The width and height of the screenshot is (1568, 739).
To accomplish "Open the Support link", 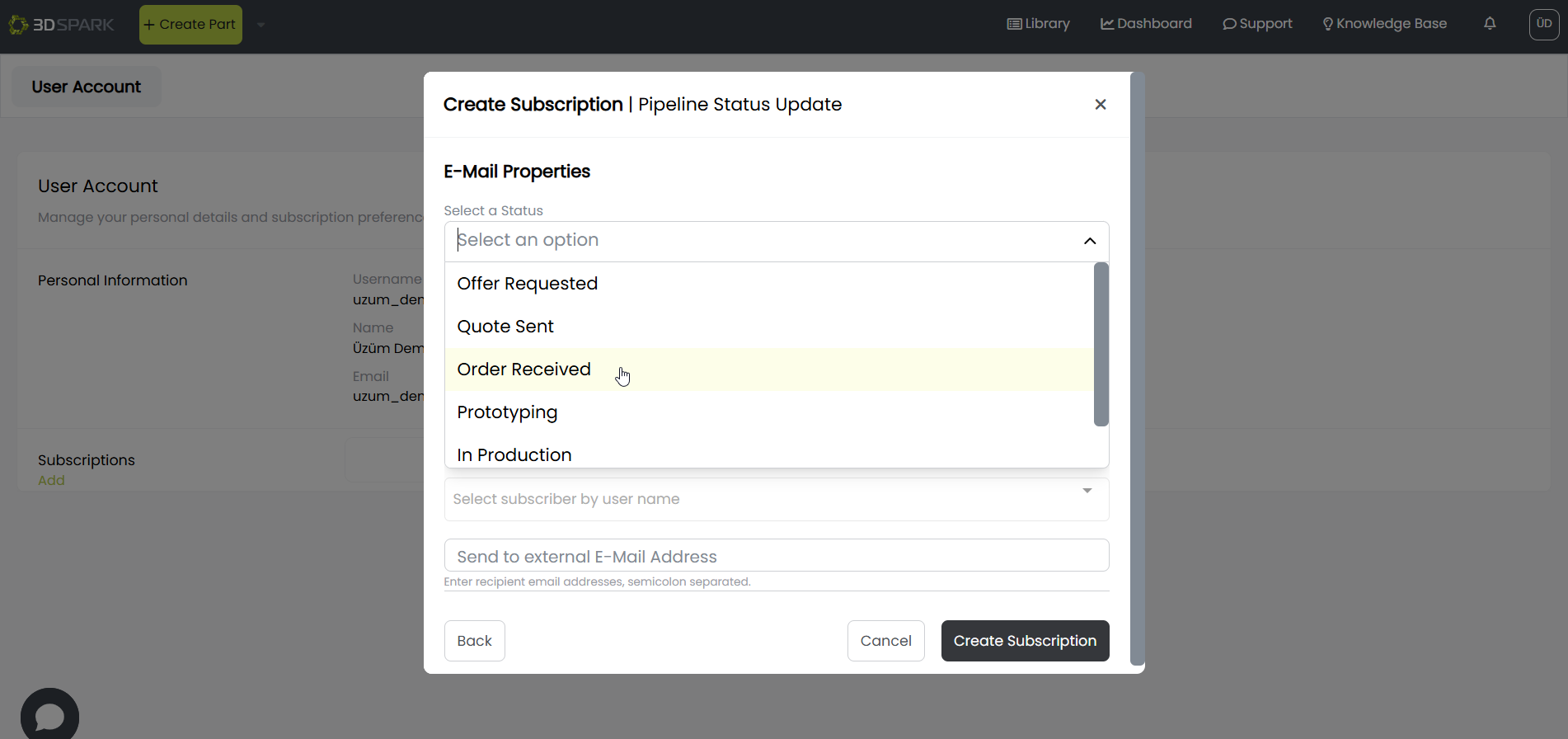I will (x=1257, y=24).
